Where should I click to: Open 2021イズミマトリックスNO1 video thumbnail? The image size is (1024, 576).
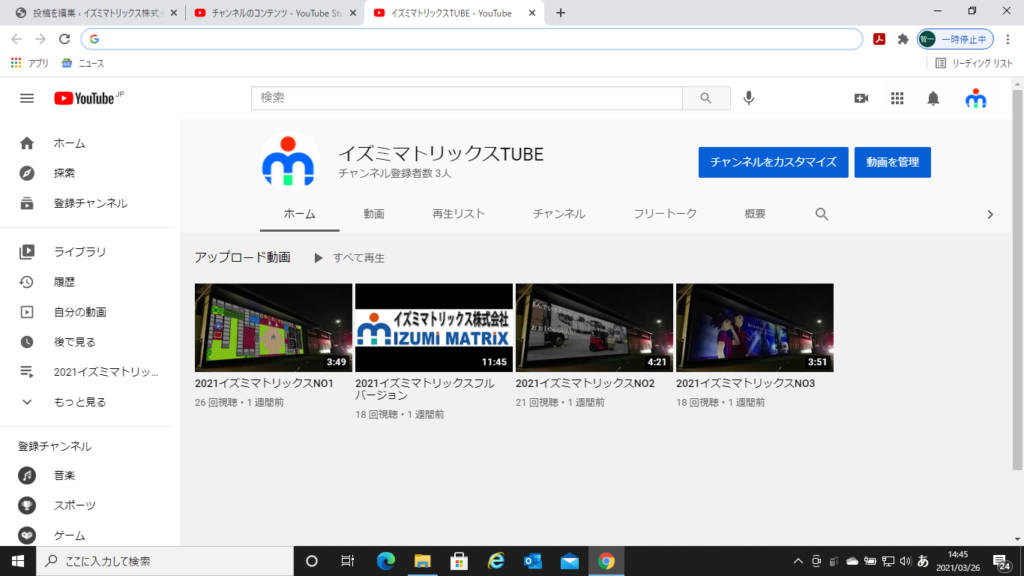click(x=273, y=327)
